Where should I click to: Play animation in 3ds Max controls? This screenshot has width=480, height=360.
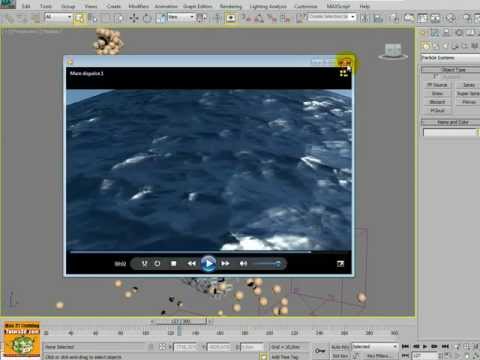pos(425,347)
